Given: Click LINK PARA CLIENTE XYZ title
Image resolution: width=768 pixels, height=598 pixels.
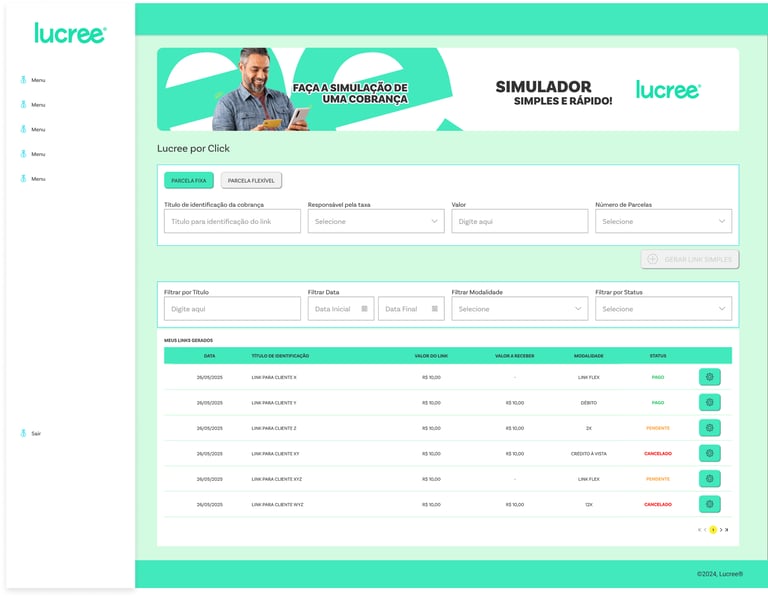Looking at the screenshot, I should click(277, 479).
